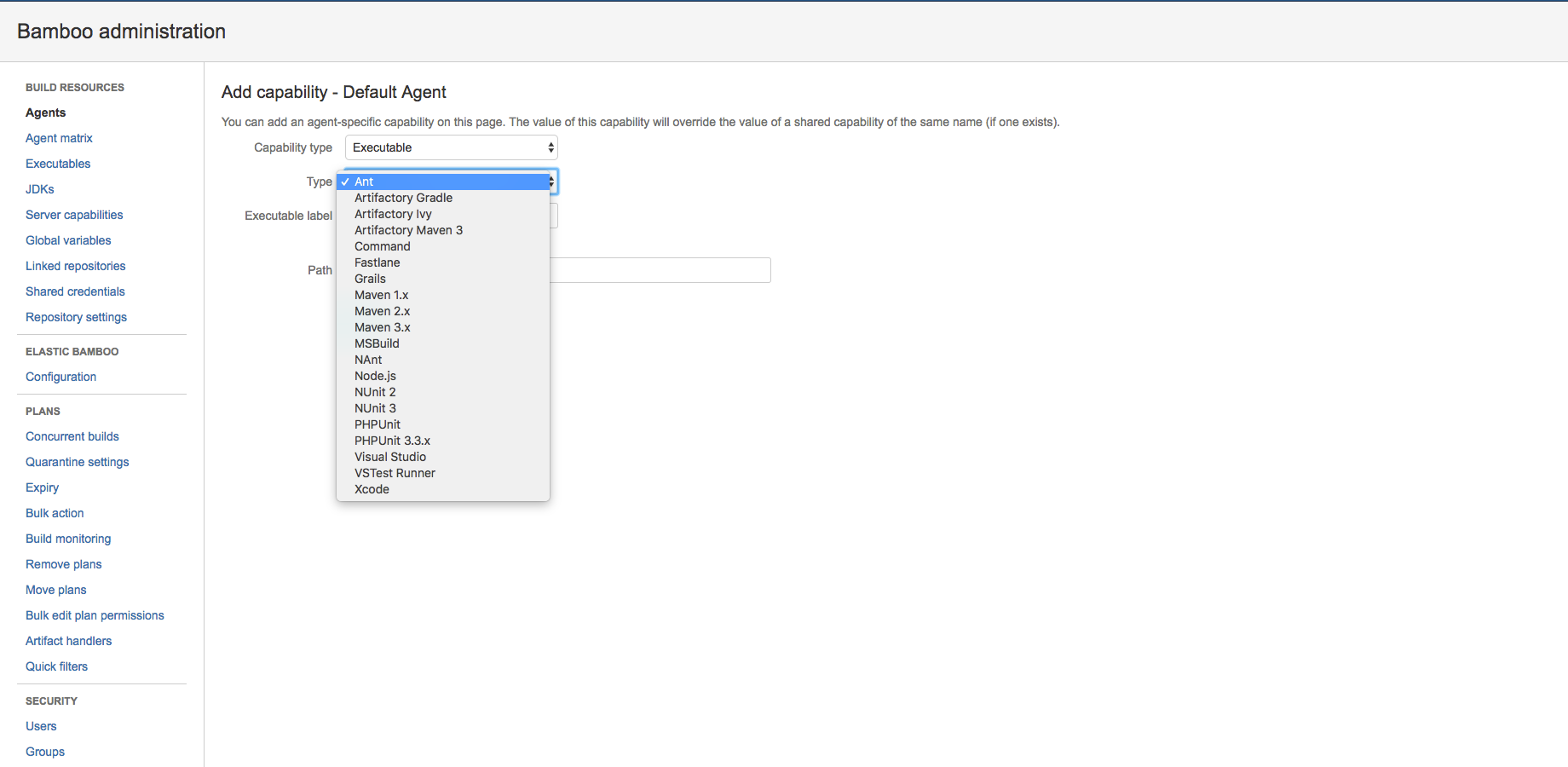Choose PHPUnit option
1568x767 pixels.
coord(443,424)
